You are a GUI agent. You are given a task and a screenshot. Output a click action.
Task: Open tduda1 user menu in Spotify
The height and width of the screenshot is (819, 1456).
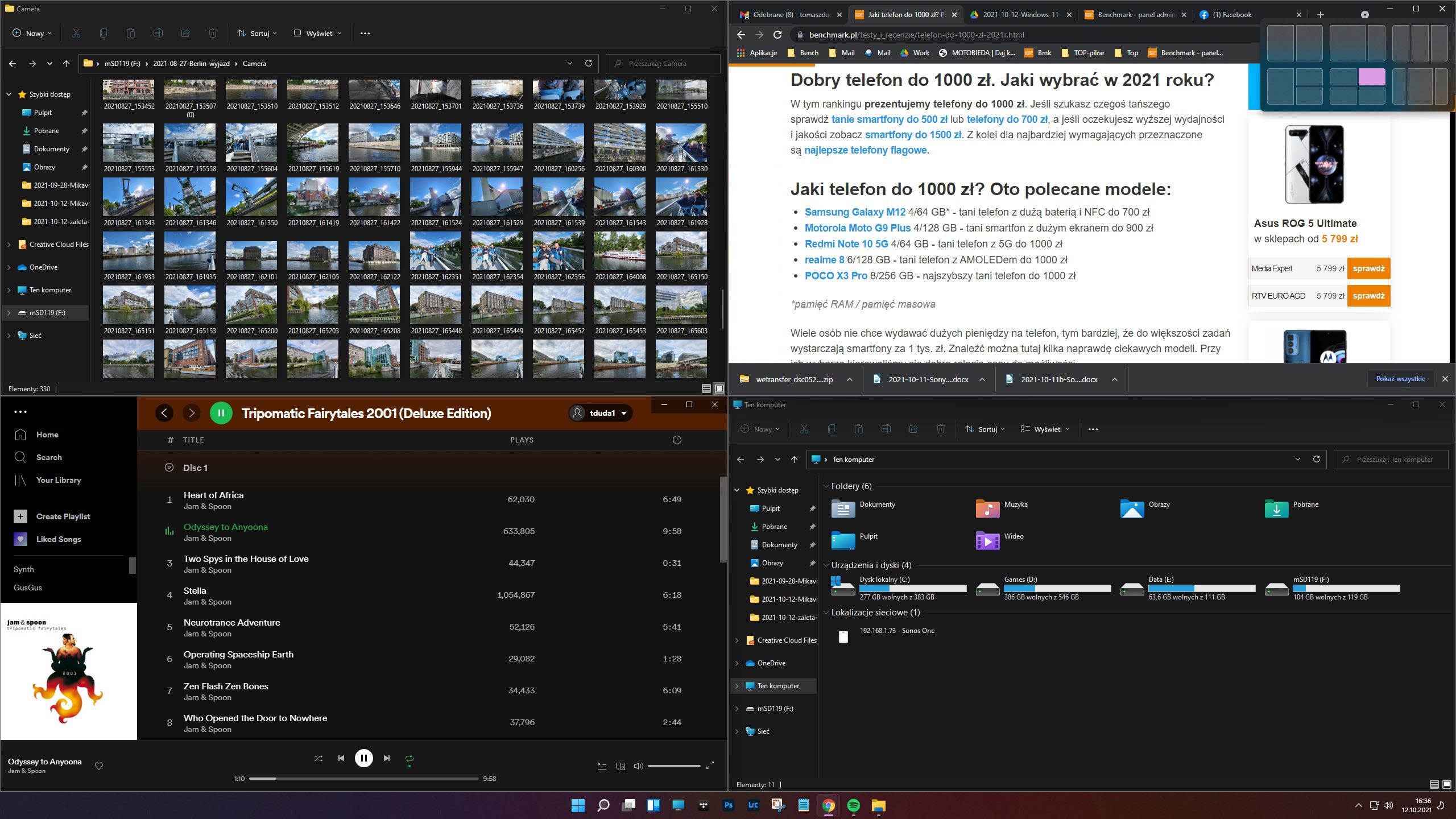pyautogui.click(x=601, y=413)
